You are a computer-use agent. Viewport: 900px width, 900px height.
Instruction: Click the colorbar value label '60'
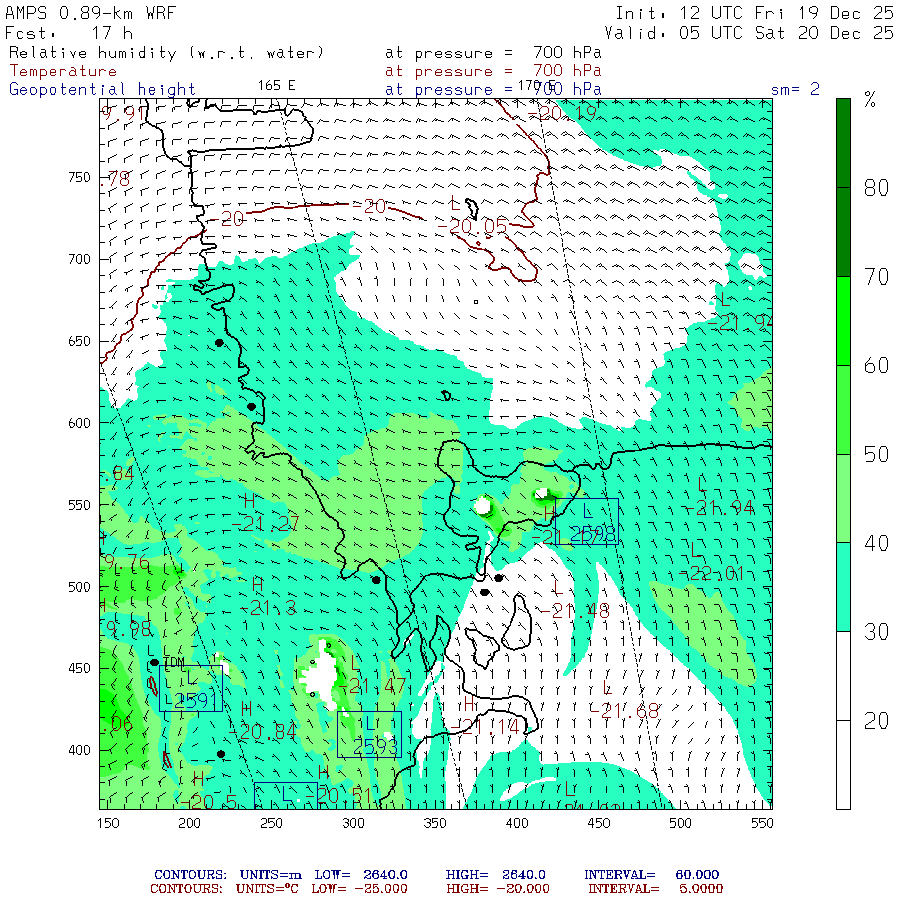tap(876, 366)
